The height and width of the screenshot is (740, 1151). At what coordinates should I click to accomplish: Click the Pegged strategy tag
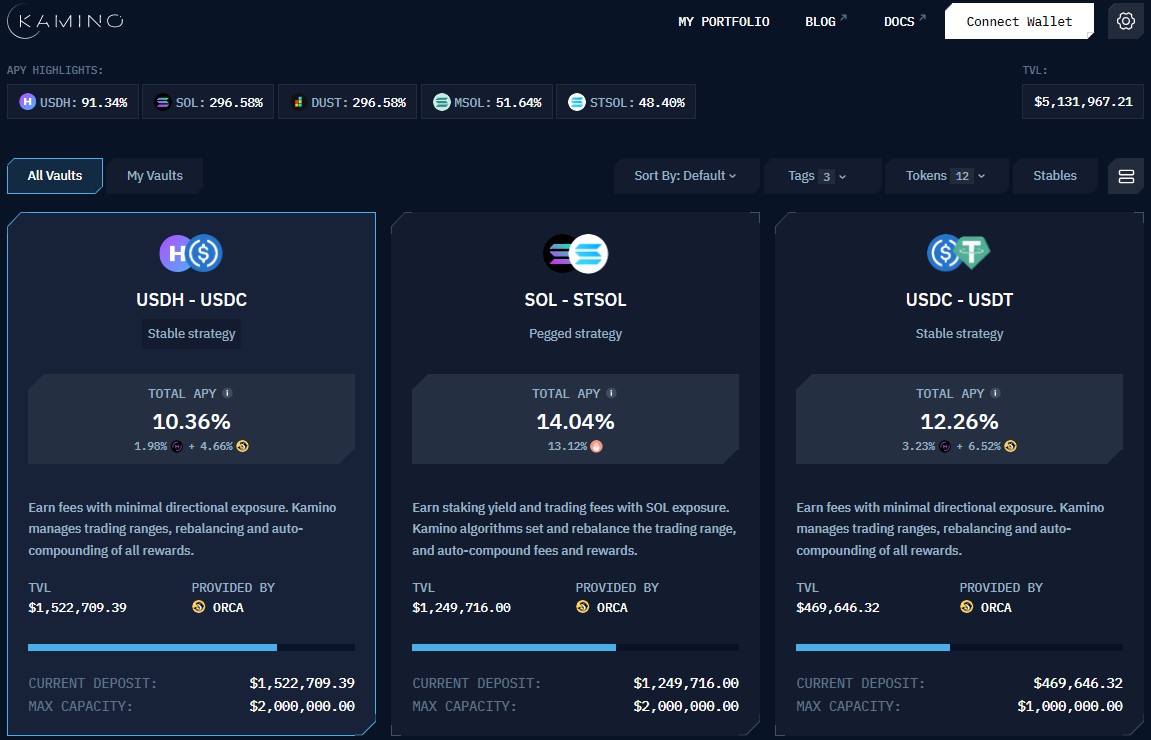(576, 333)
